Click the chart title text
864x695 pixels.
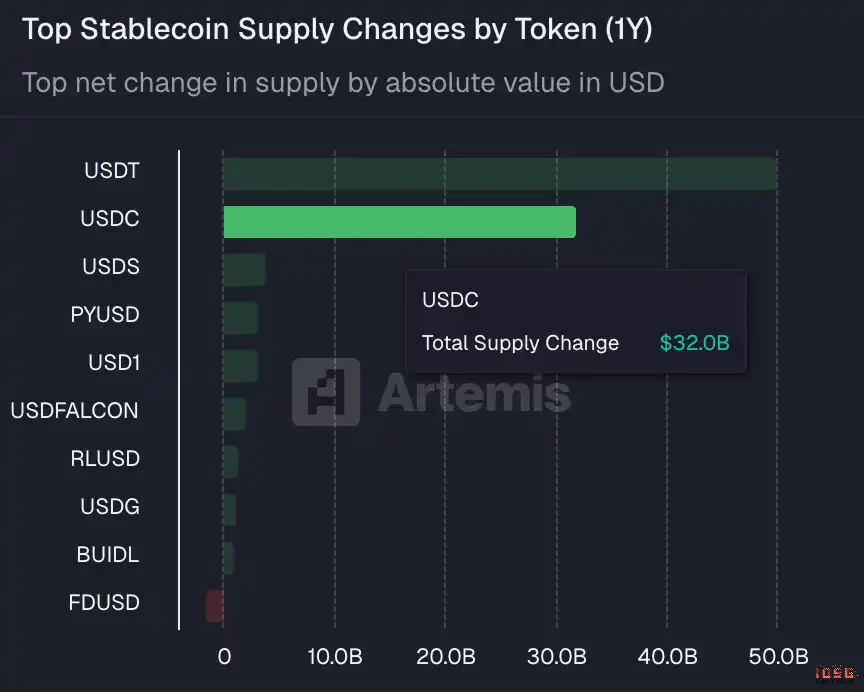click(x=337, y=29)
